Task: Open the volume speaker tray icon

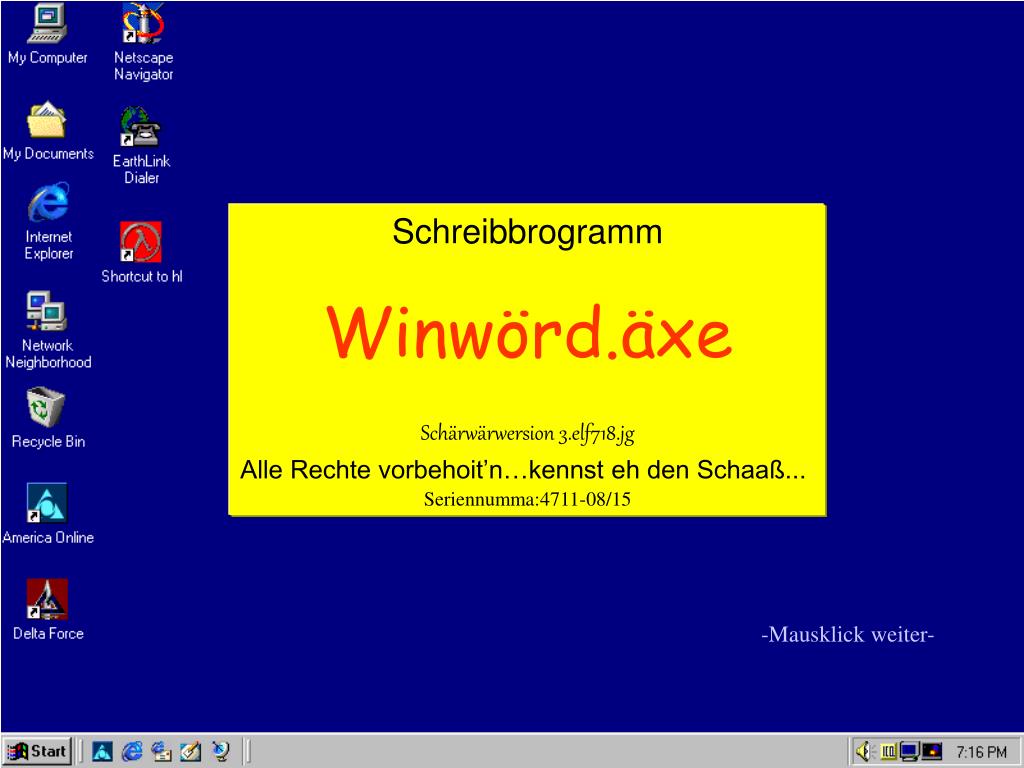Action: tap(864, 752)
